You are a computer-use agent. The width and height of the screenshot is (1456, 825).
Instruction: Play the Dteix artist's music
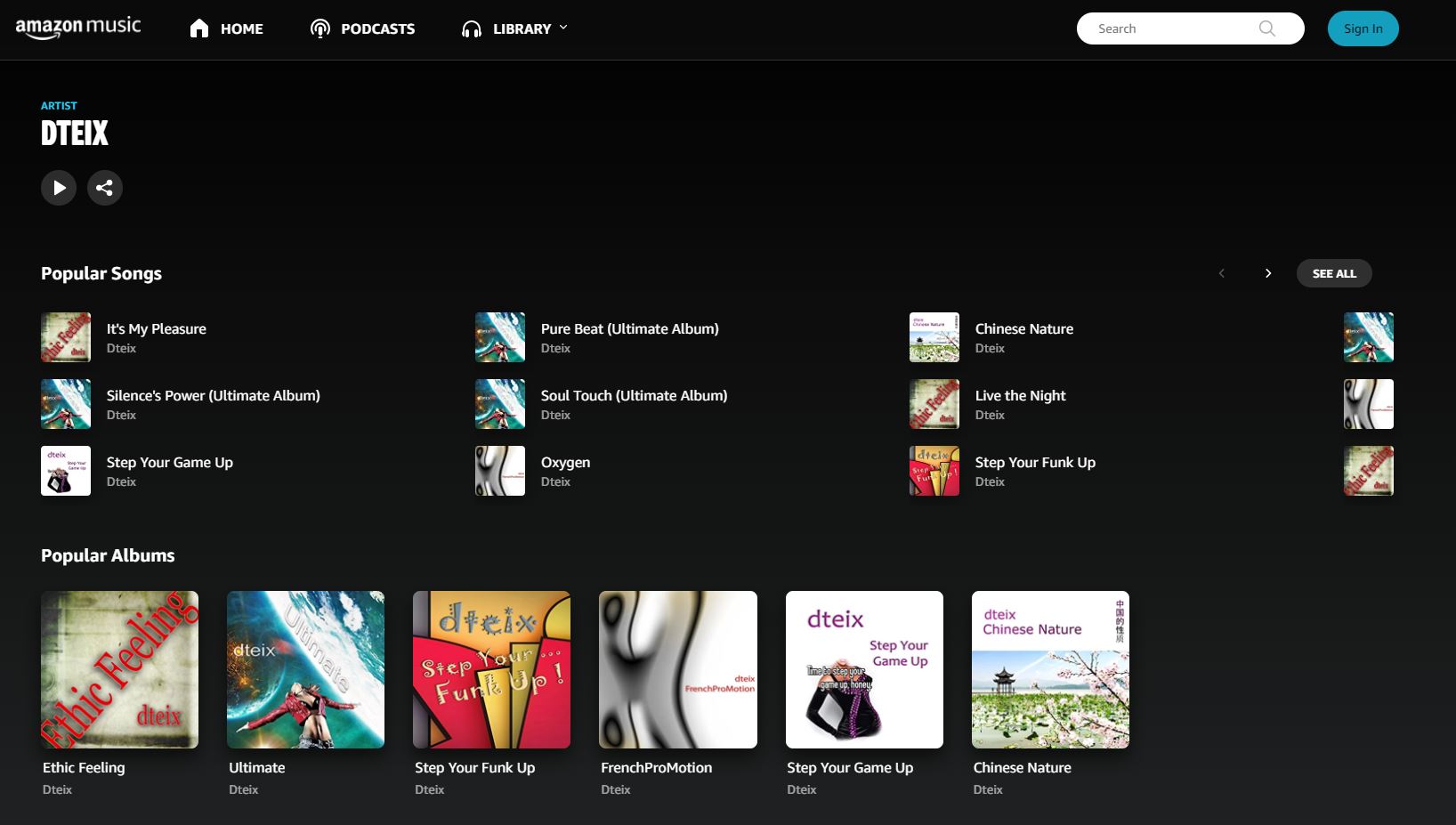coord(59,188)
